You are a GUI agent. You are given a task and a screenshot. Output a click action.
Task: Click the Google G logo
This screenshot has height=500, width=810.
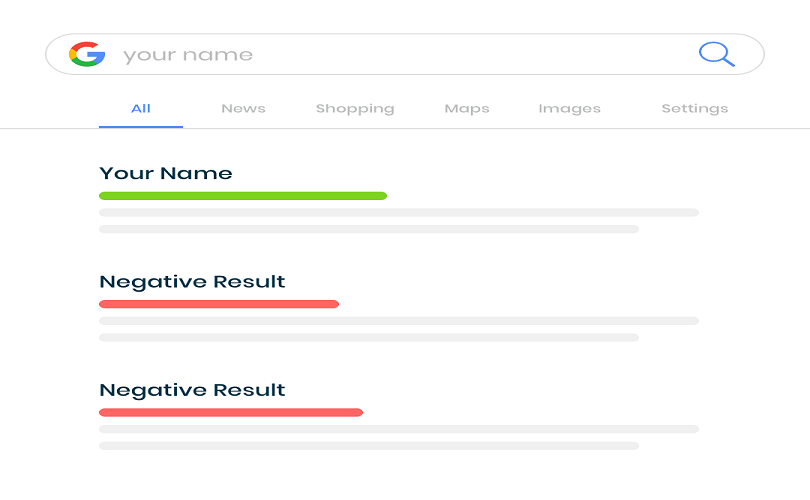coord(87,54)
